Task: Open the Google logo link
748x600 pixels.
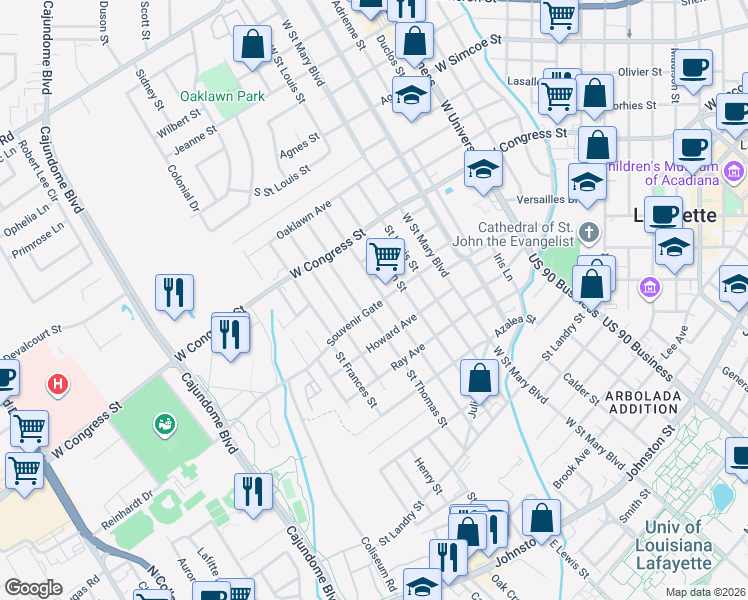Action: tap(33, 588)
